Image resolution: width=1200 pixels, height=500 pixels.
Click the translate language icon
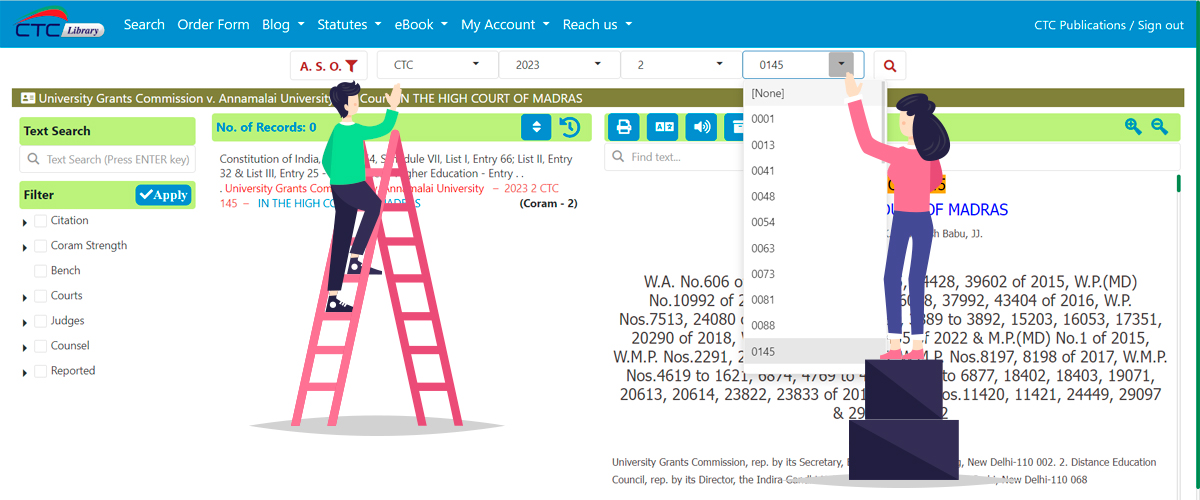662,127
